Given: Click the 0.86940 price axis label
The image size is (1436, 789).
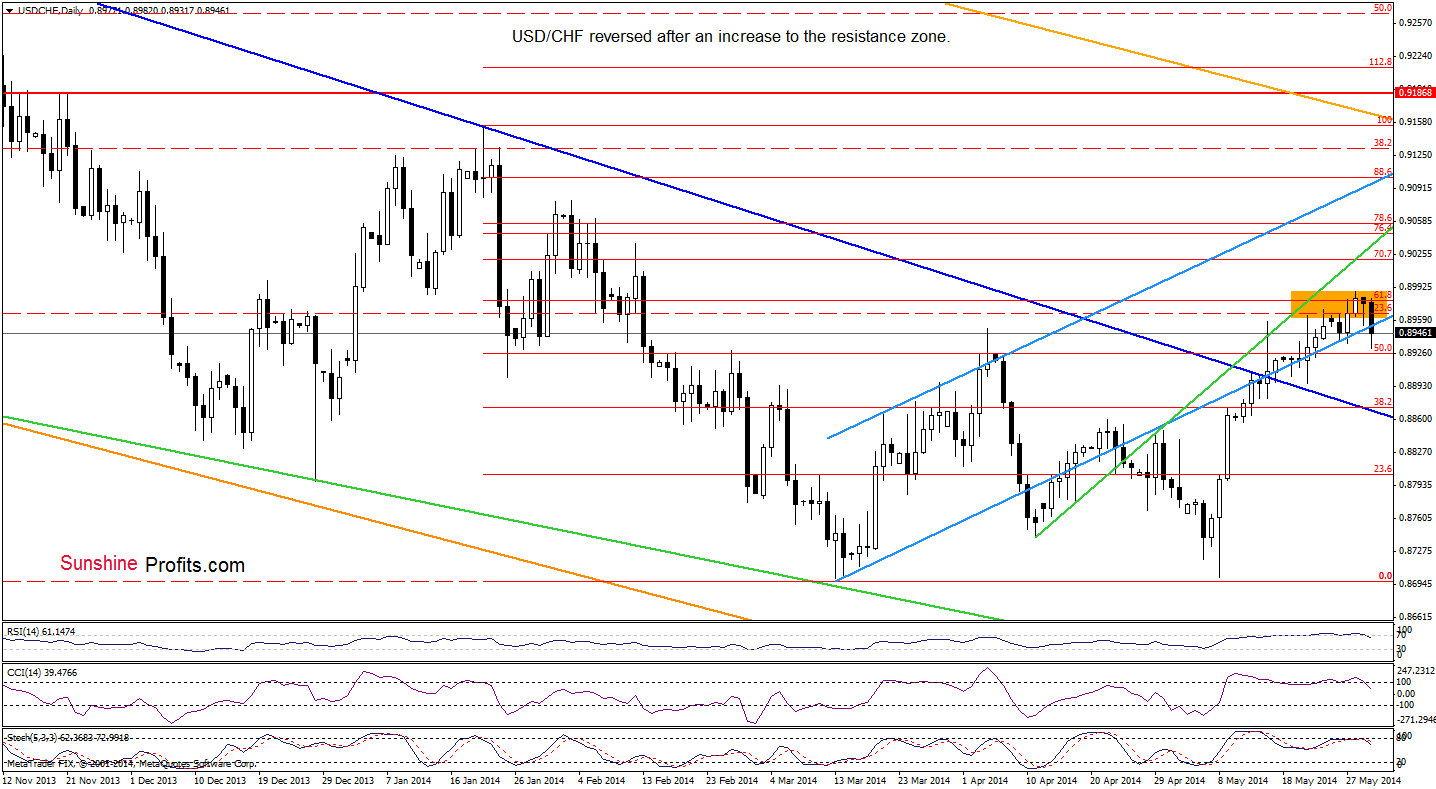Looking at the screenshot, I should [1416, 584].
